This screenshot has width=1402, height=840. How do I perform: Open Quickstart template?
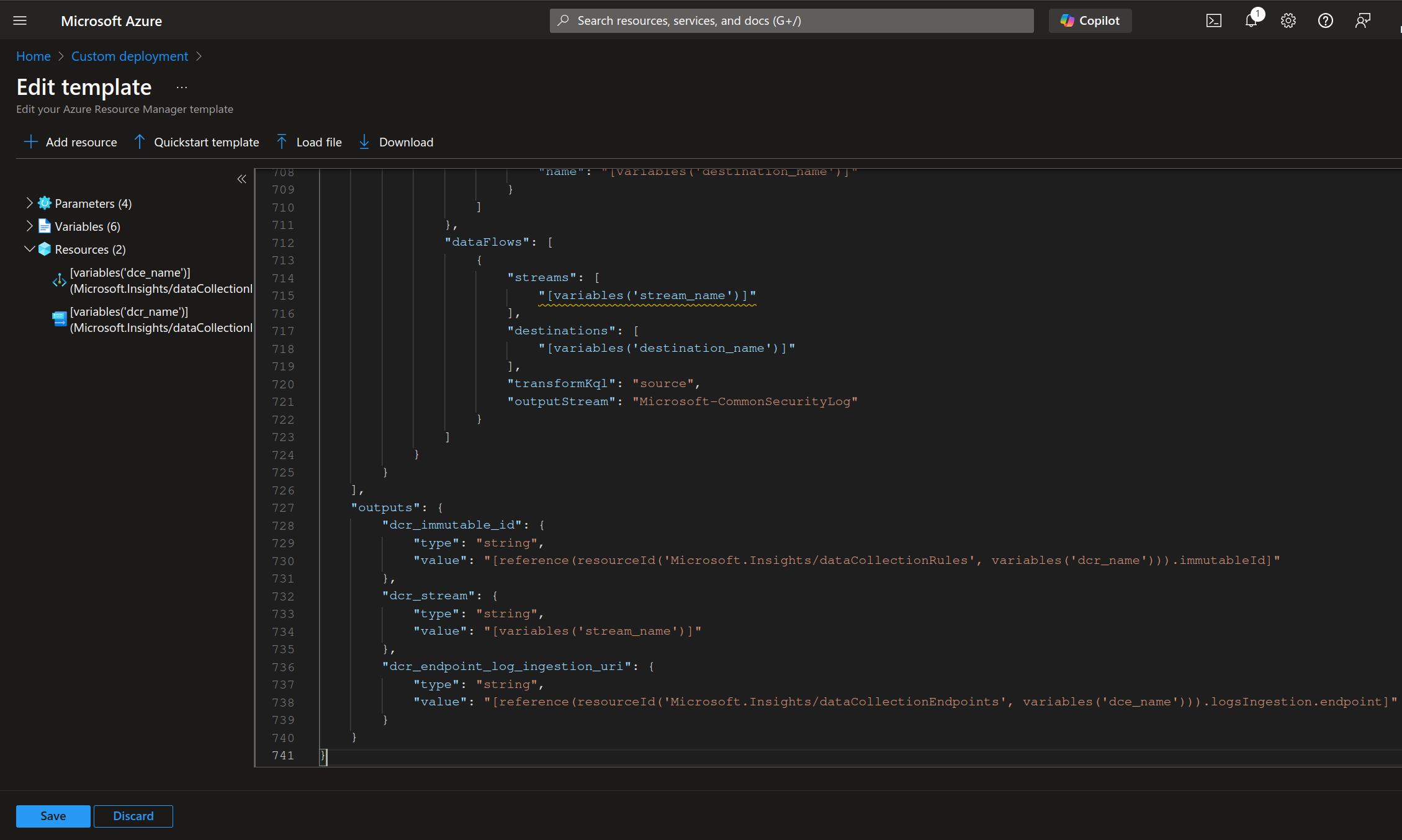pyautogui.click(x=197, y=142)
